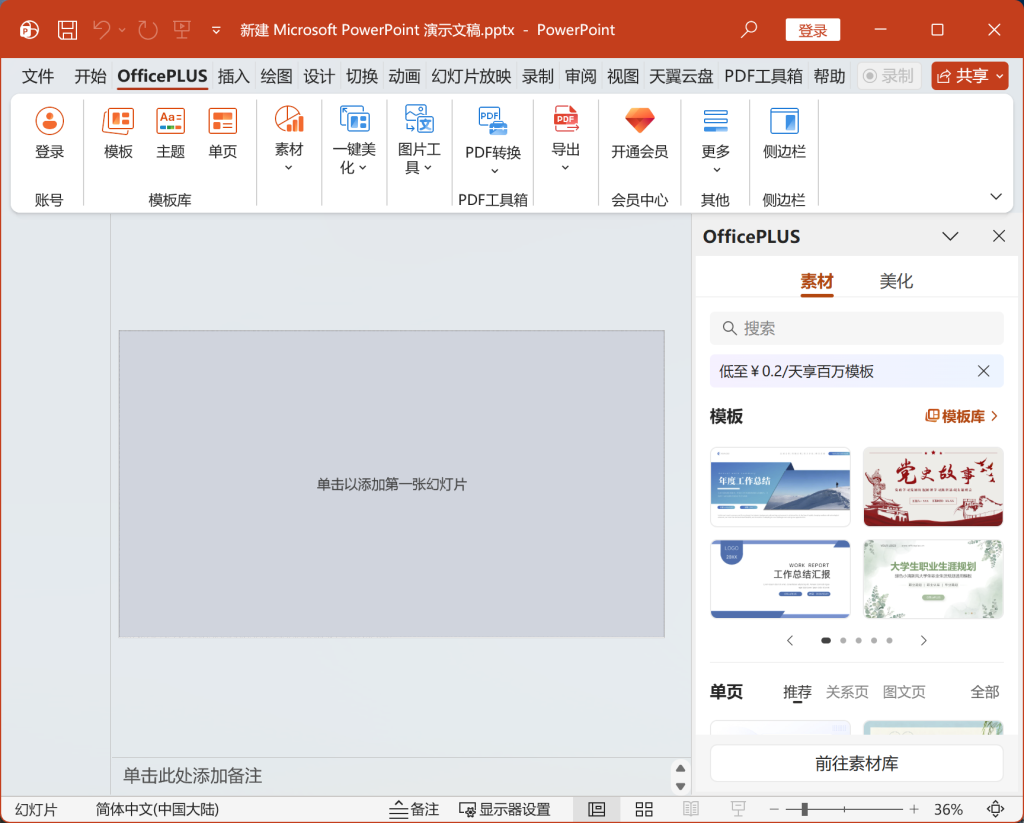
Task: Switch to slide sorter view
Action: click(x=644, y=809)
